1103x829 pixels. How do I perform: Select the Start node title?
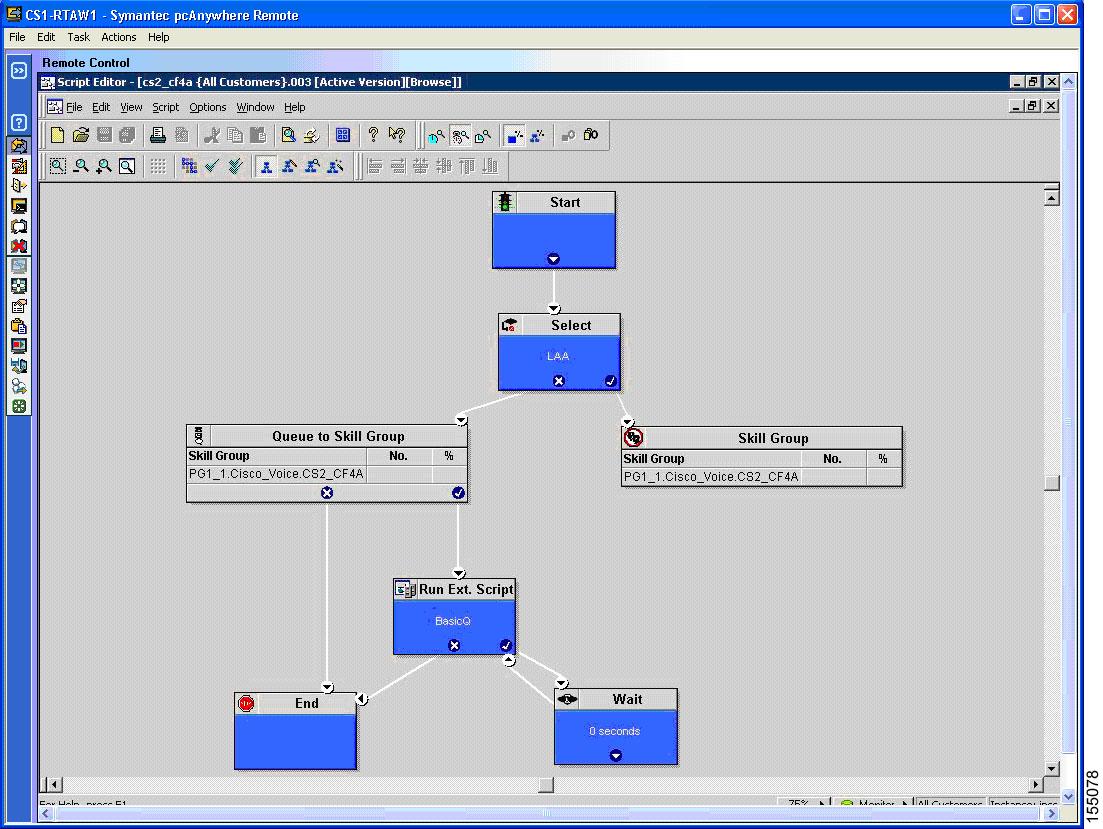click(565, 203)
